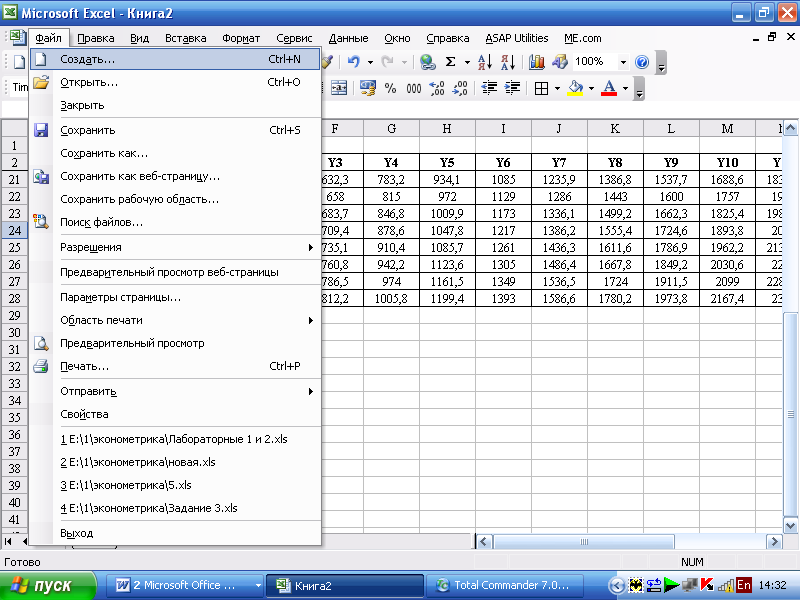Click the Merge and Center icon

click(339, 89)
